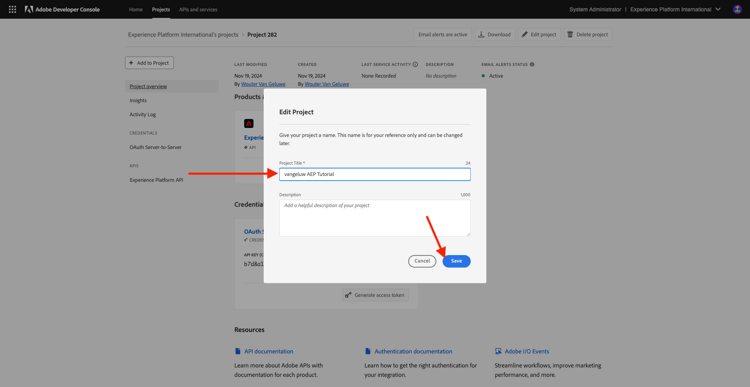Click Cancel in Edit Project dialog
Screen dimensions: 750x387
click(x=422, y=261)
